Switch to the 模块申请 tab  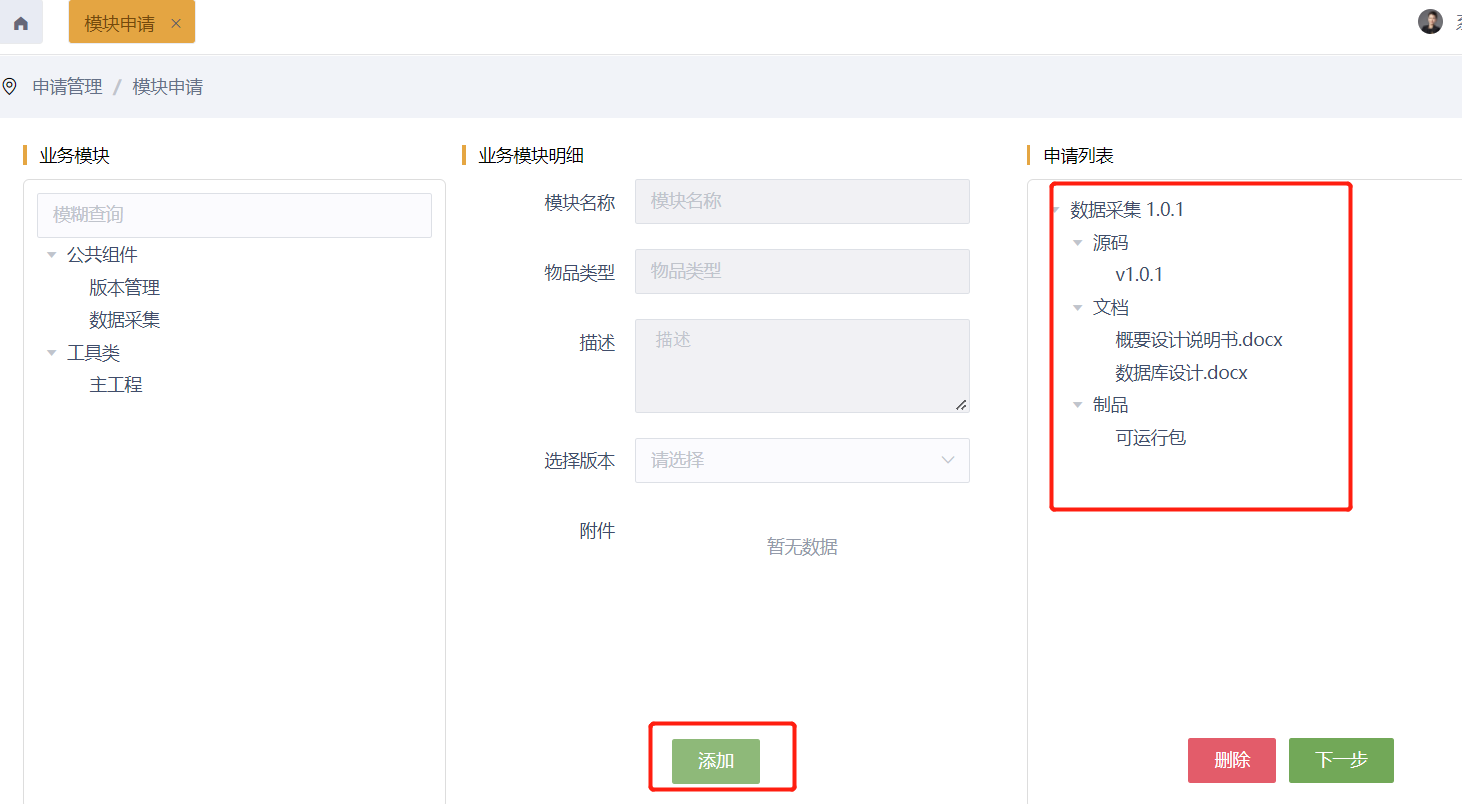119,23
